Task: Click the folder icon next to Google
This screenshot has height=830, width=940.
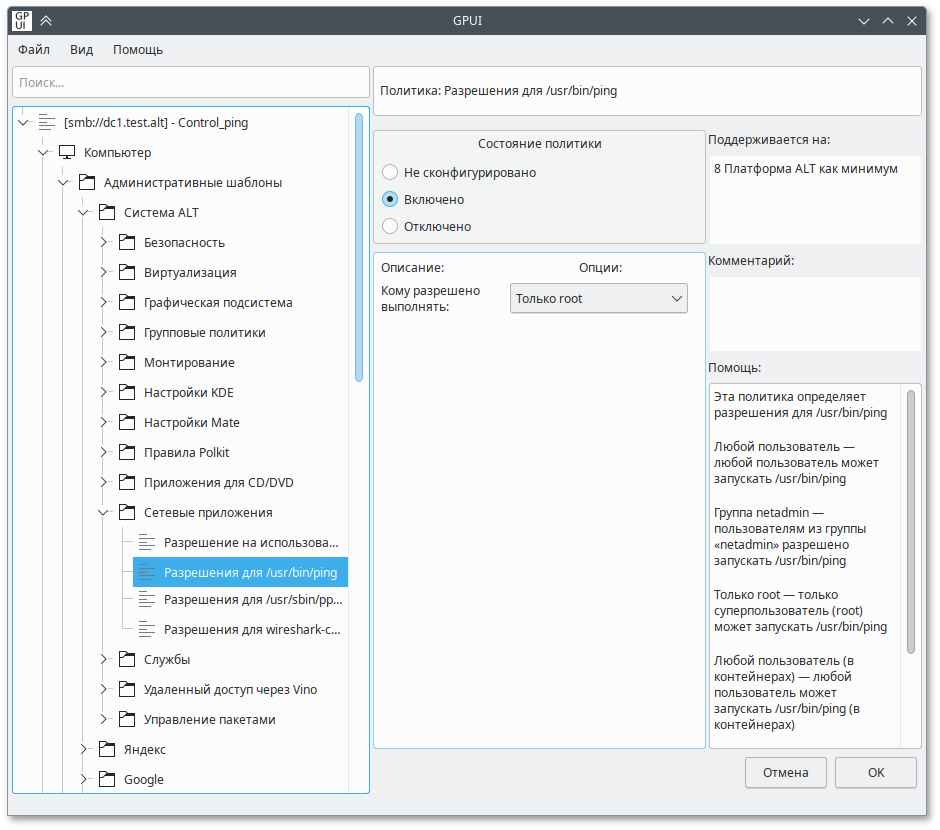Action: click(107, 780)
